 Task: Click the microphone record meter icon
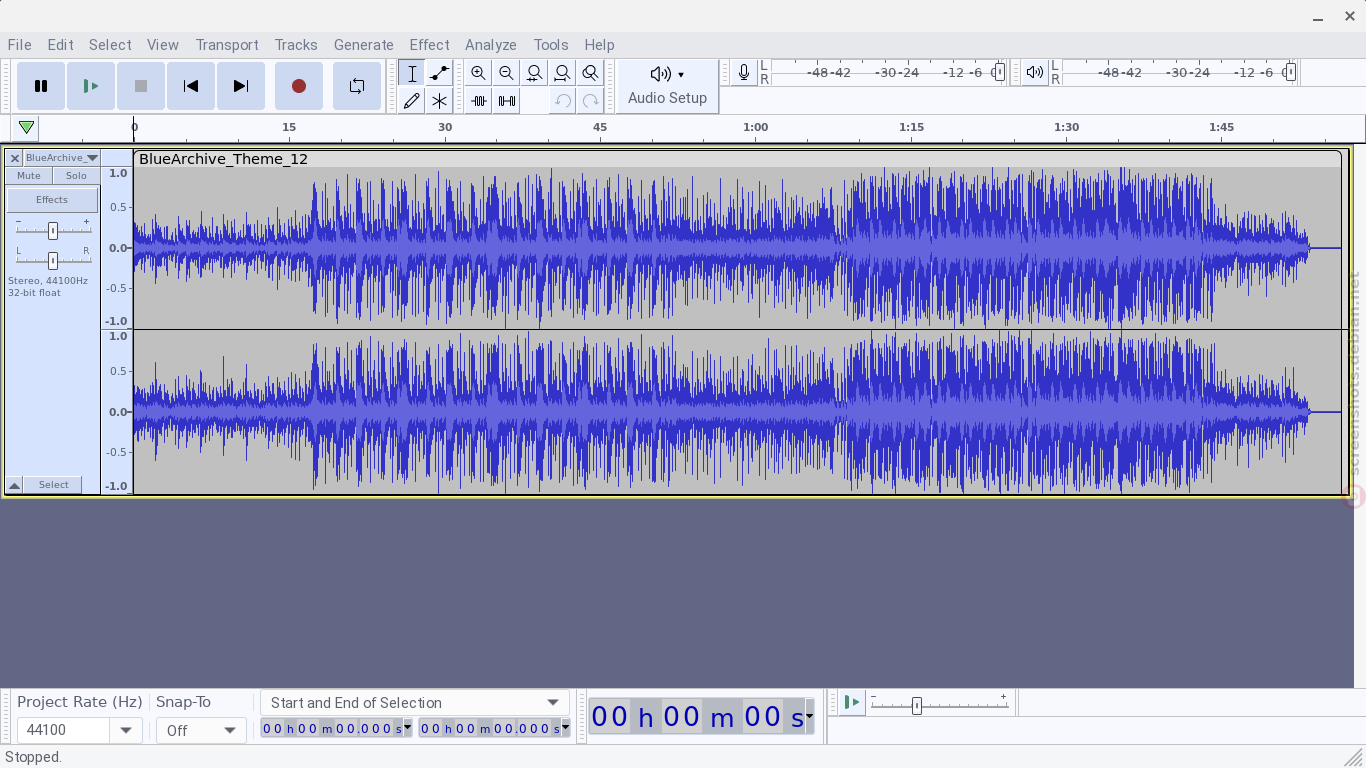click(x=744, y=72)
